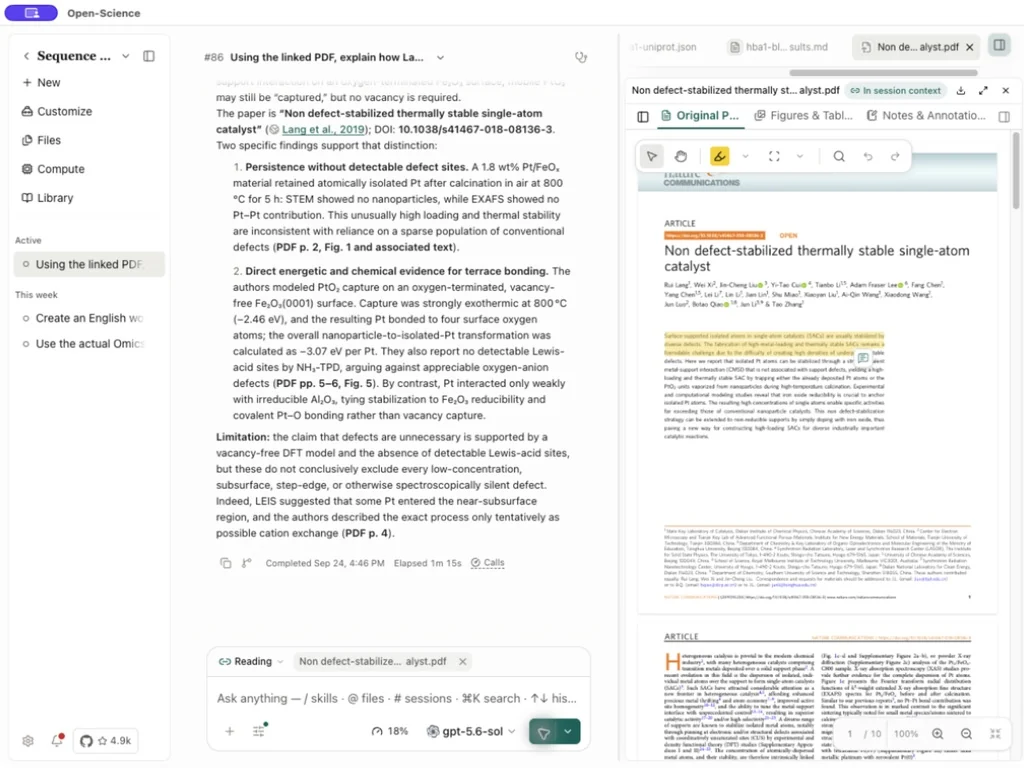Viewport: 1024px width, 768px height.
Task: Go back using the Sequence back arrow
Action: [x=26, y=56]
